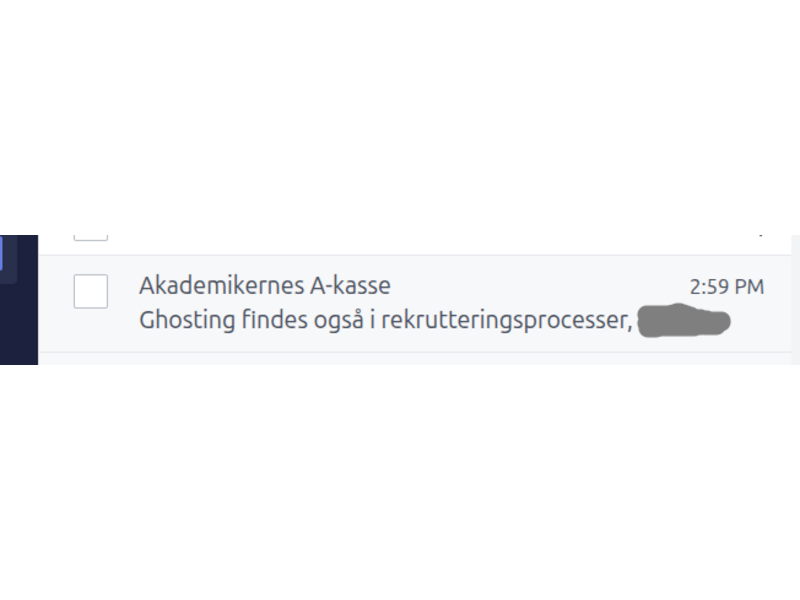Viewport: 800px width, 600px height.
Task: Click the 2:59 PM timestamp
Action: point(727,287)
